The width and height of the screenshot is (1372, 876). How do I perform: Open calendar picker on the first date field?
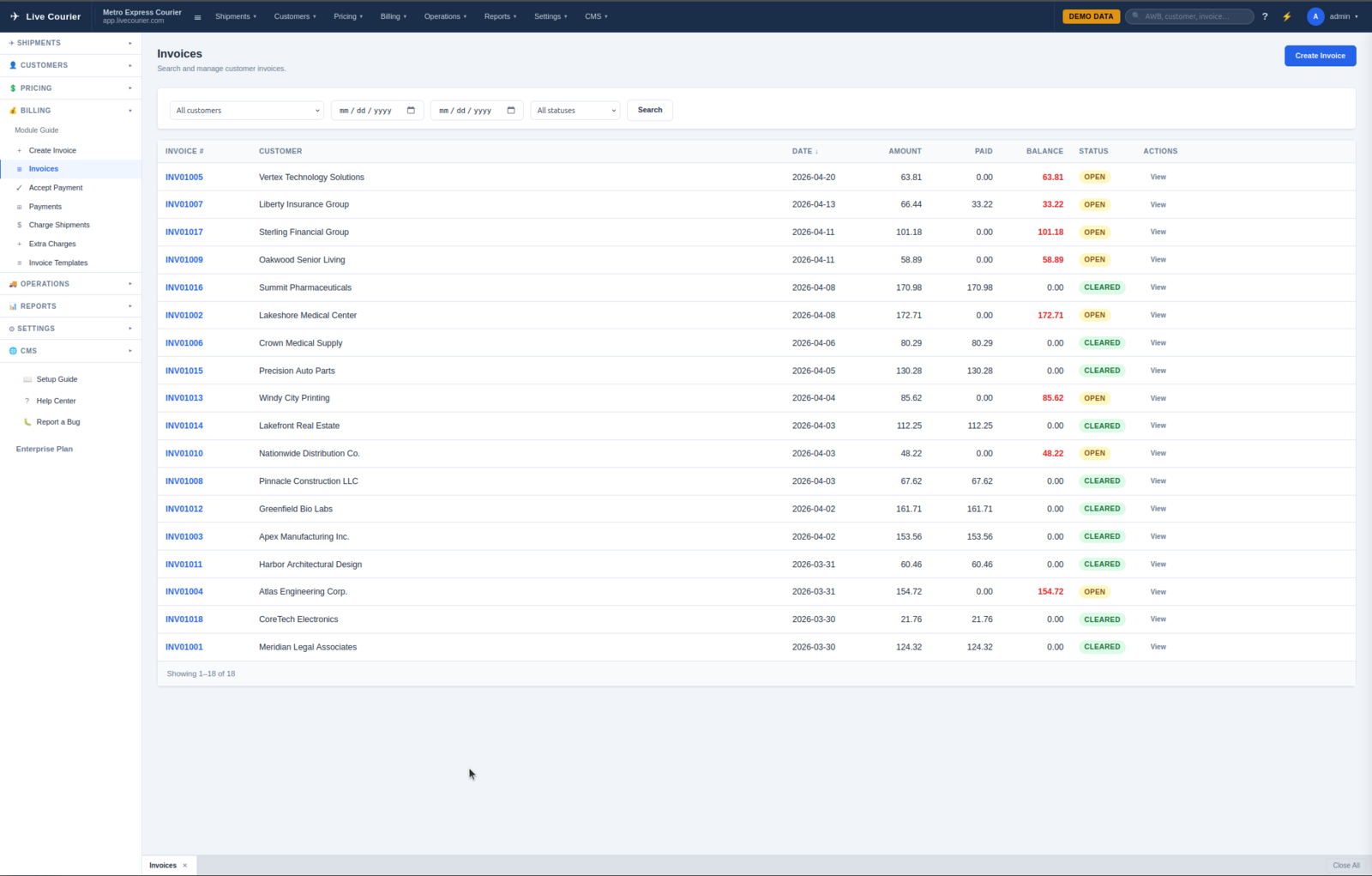[x=411, y=111]
